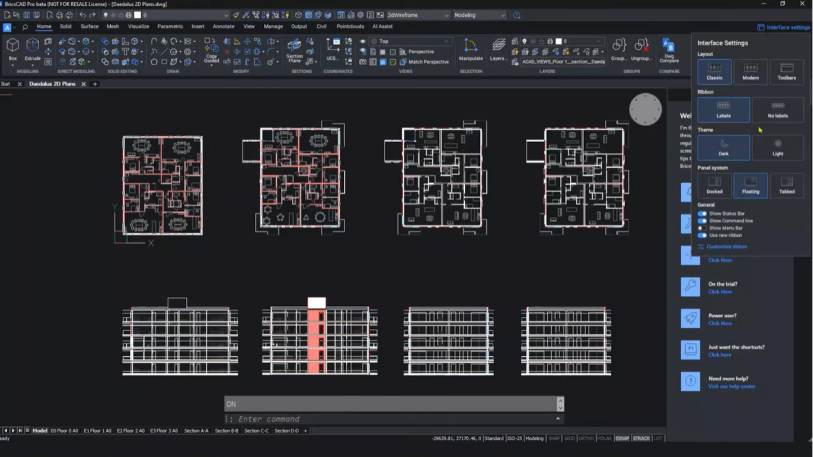Viewport: 813px width, 457px height.
Task: Expand the Modeling workspace dropdown
Action: coord(479,16)
